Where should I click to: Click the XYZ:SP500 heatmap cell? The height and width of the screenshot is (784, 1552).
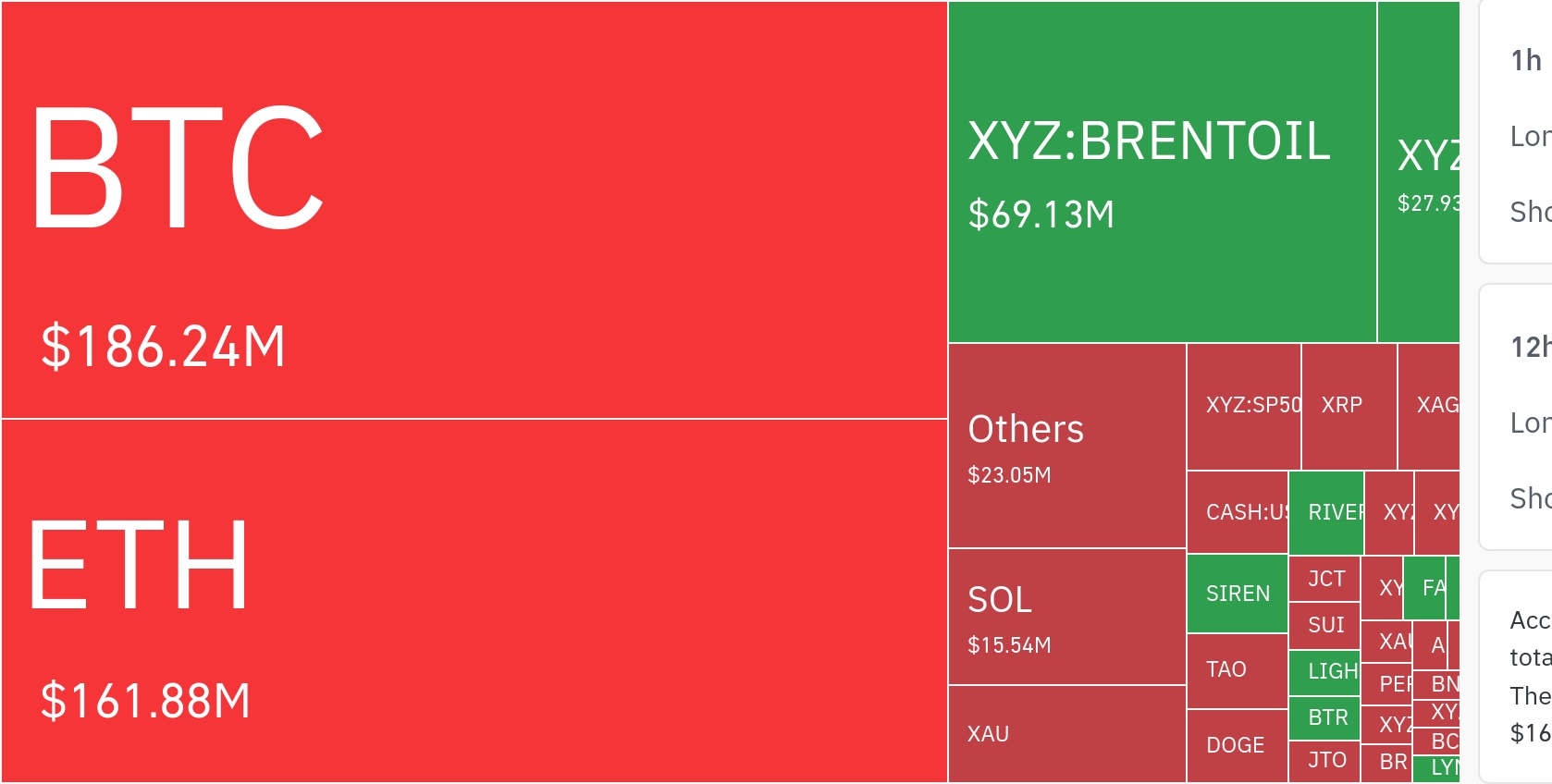pyautogui.click(x=1244, y=406)
